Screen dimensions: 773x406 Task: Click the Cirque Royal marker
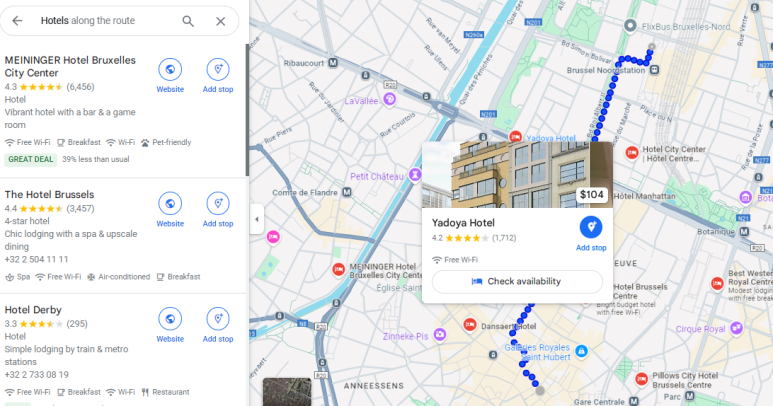click(737, 328)
